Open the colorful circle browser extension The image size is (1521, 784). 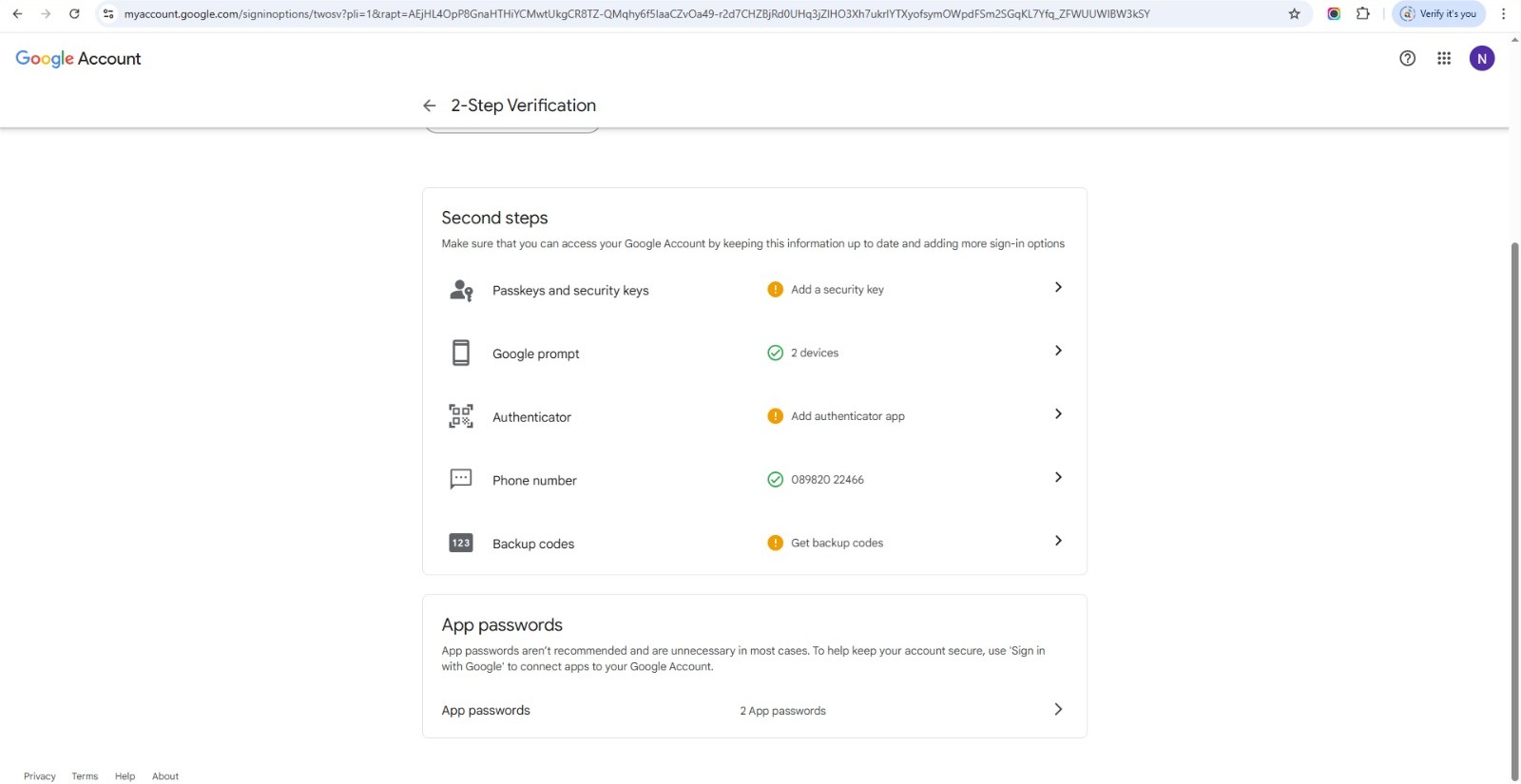click(1334, 14)
